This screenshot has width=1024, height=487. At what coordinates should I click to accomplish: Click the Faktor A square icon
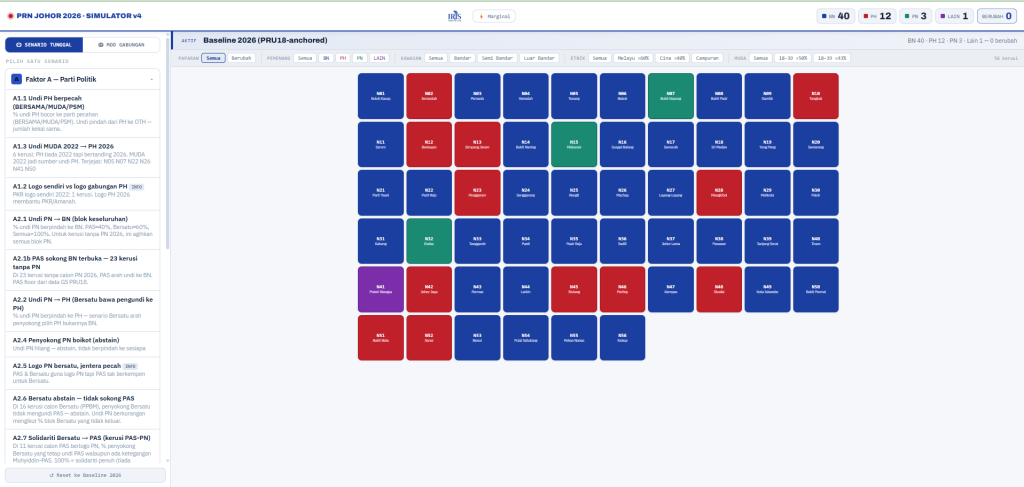pos(16,79)
